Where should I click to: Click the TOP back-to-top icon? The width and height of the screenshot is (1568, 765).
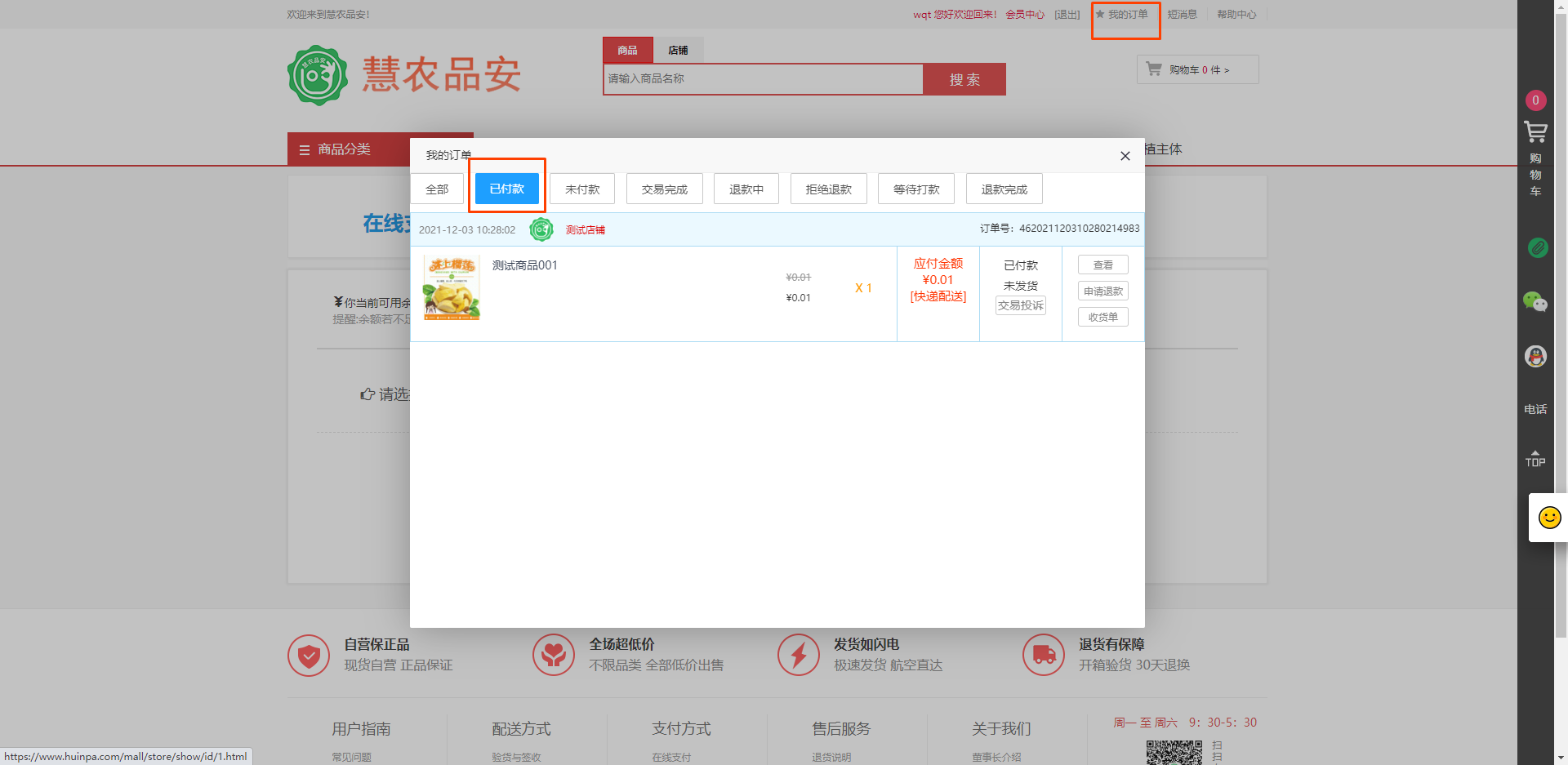coord(1535,459)
